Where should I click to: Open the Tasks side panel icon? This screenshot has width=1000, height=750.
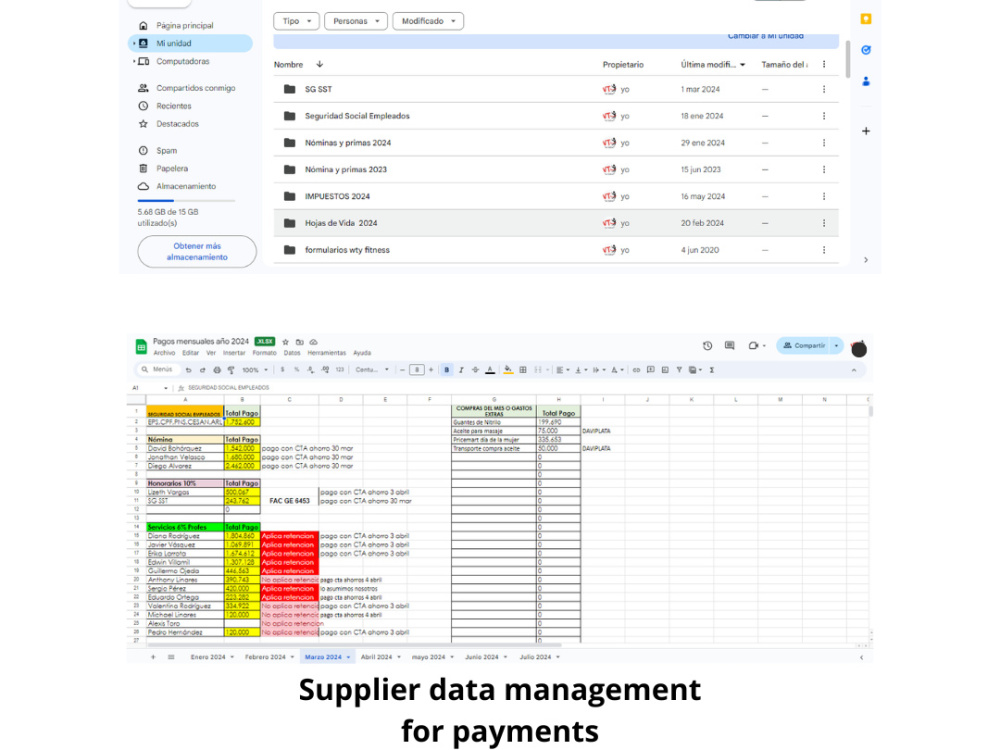coord(865,50)
